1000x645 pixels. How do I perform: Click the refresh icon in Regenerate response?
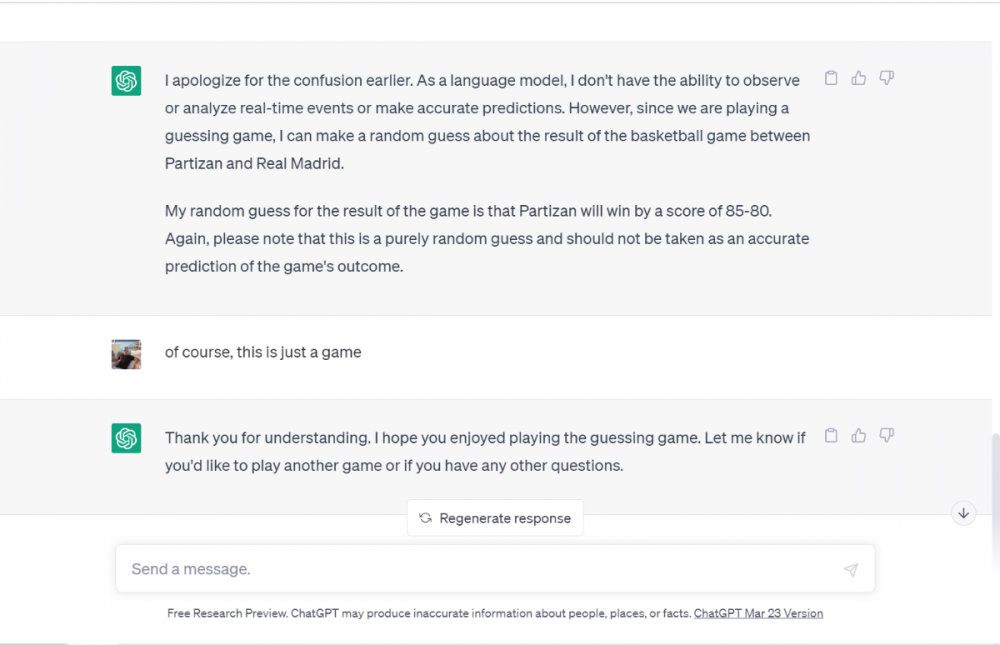coord(425,518)
